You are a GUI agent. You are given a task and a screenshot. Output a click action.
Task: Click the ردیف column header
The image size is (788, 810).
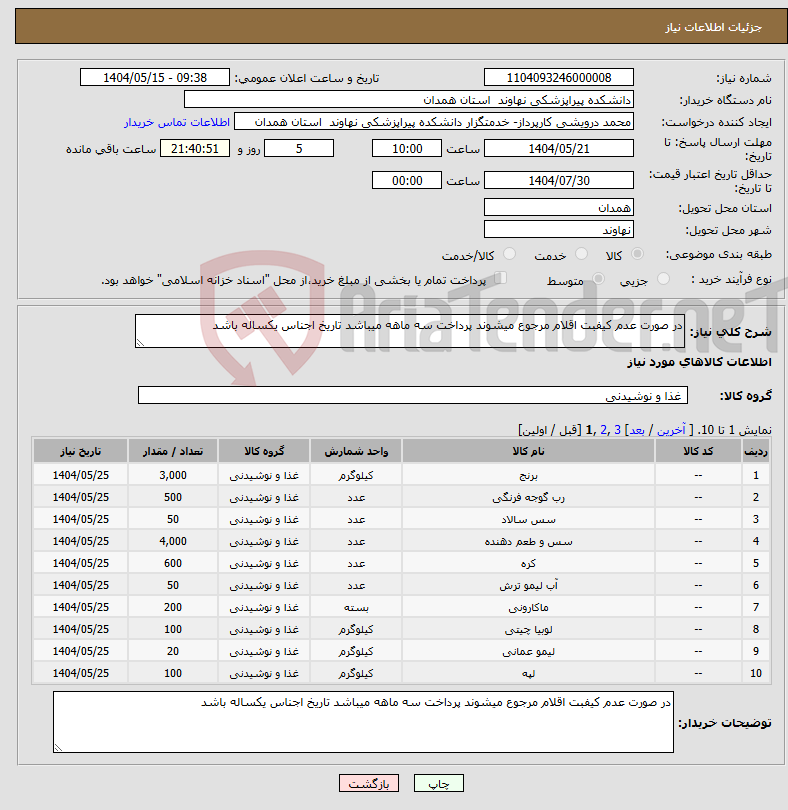755,451
